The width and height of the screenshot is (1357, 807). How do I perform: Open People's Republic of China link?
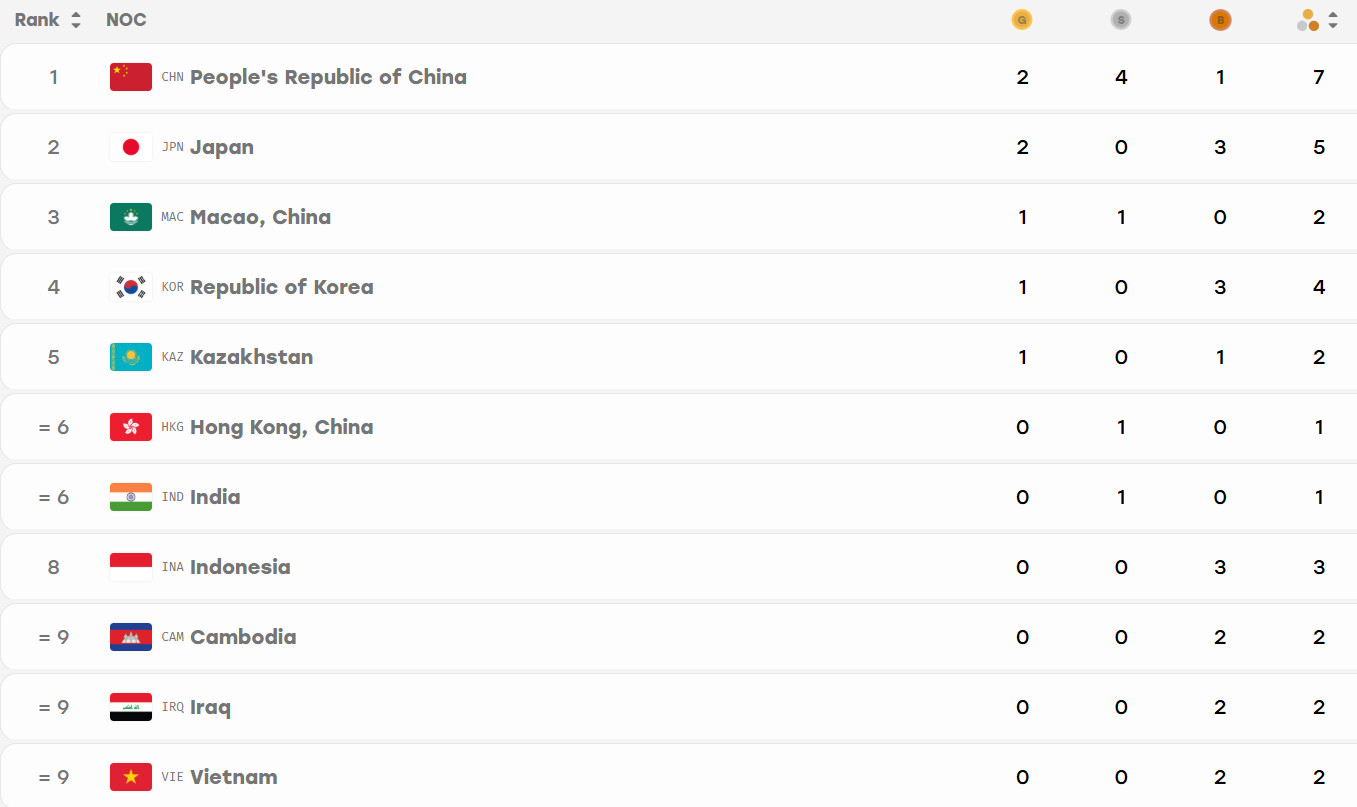(x=328, y=77)
